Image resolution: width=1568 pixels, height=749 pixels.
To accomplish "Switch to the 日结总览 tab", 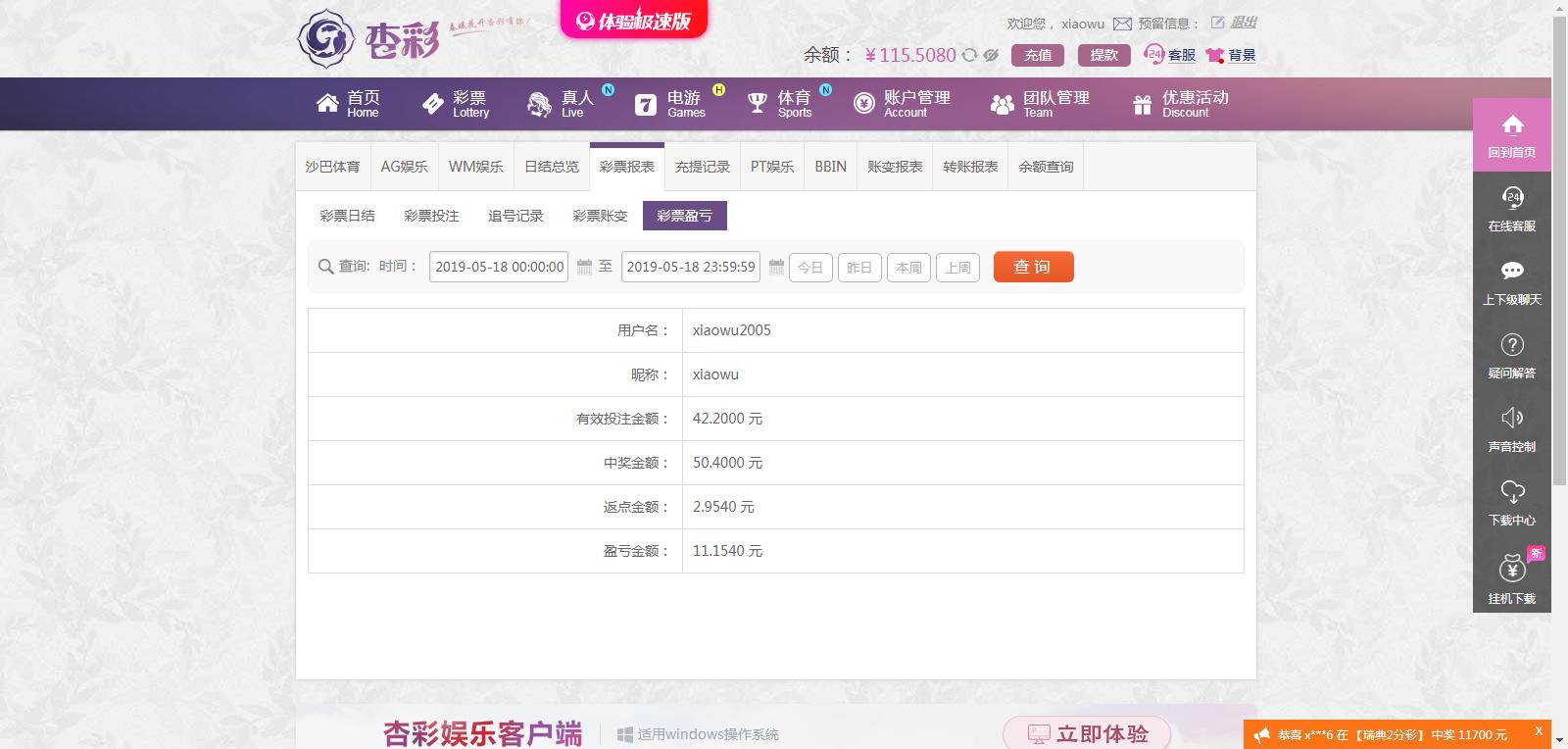I will click(x=552, y=167).
